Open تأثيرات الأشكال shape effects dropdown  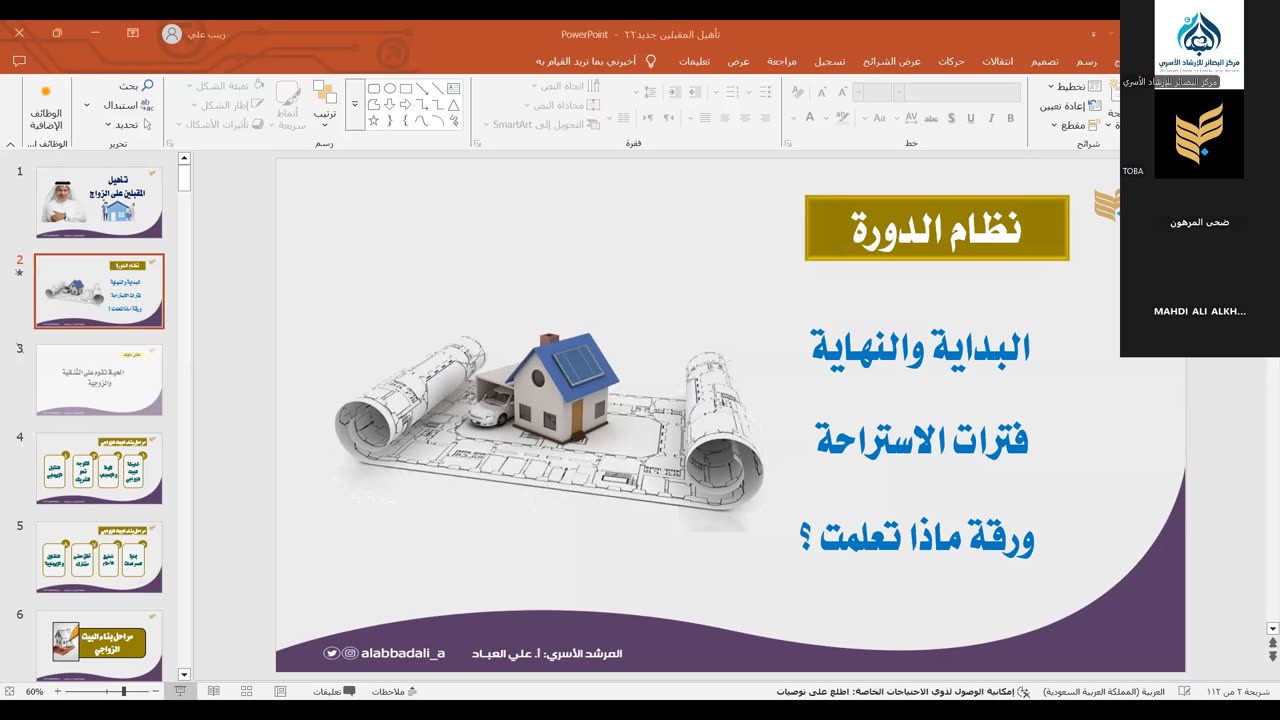[220, 124]
